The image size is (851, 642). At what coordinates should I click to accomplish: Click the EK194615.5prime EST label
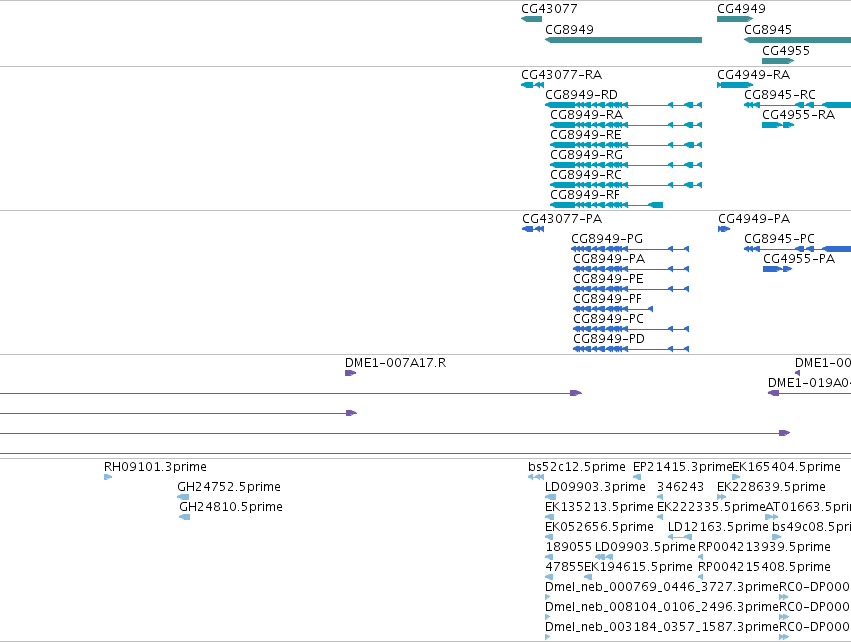638,567
